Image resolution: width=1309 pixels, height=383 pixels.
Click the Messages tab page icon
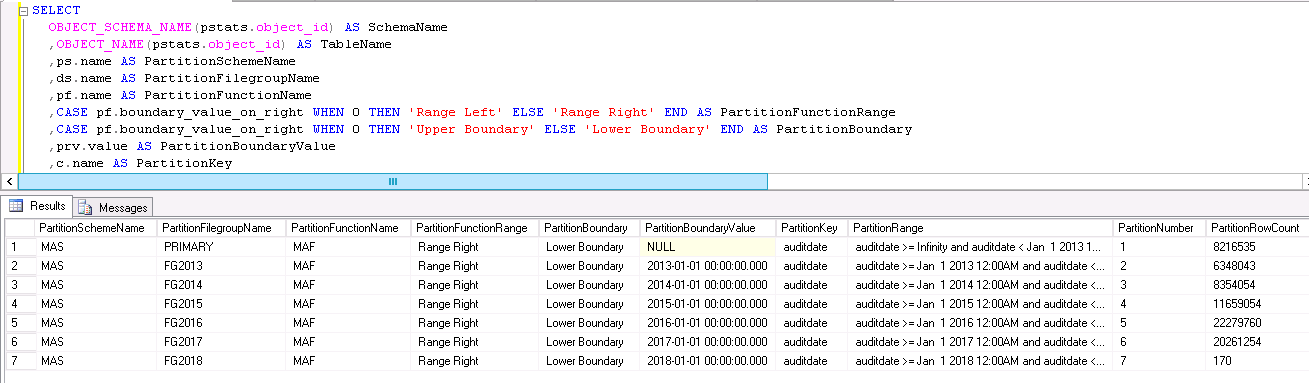(x=85, y=207)
